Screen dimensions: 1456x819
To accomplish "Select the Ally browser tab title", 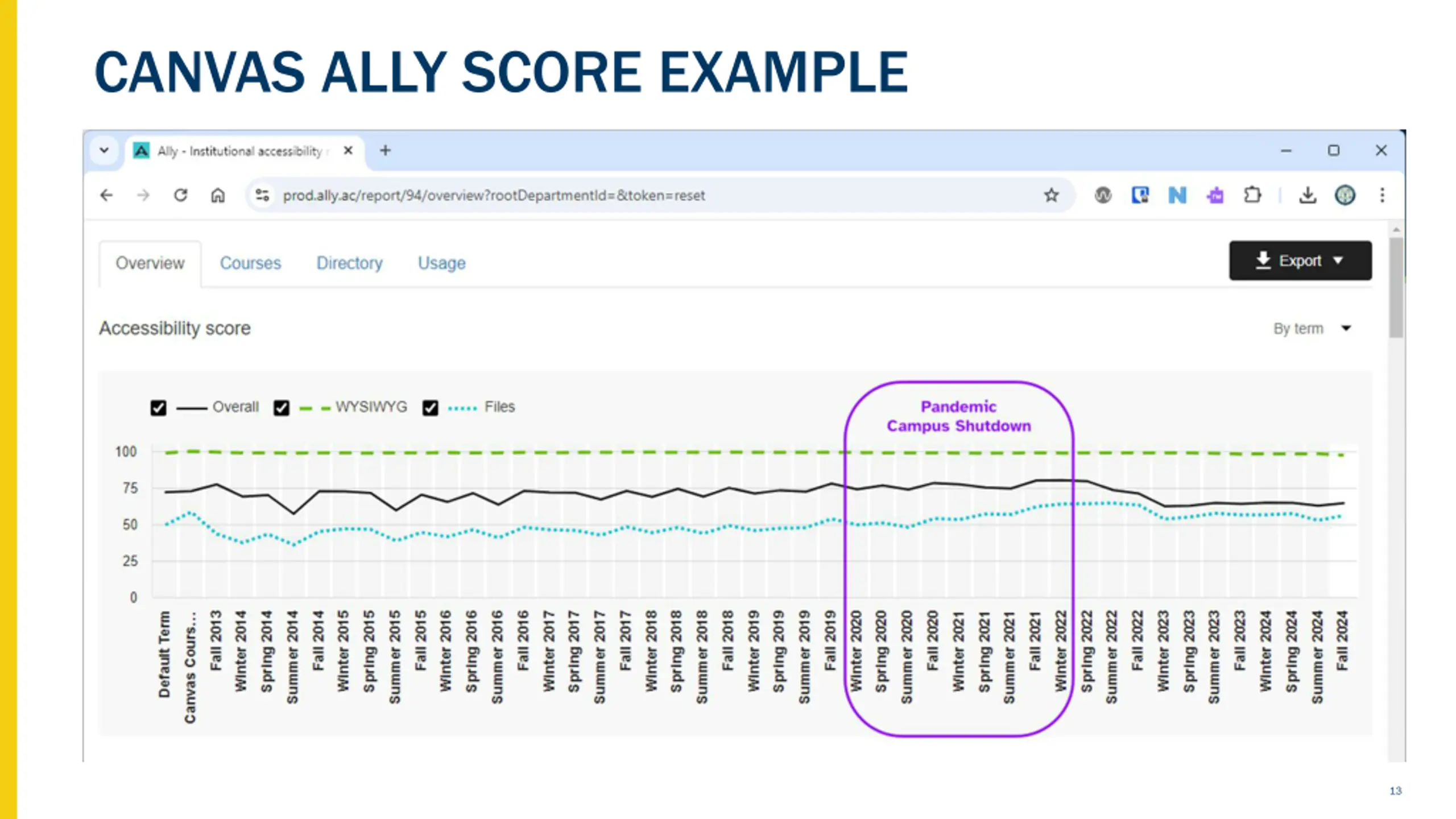I will (239, 151).
